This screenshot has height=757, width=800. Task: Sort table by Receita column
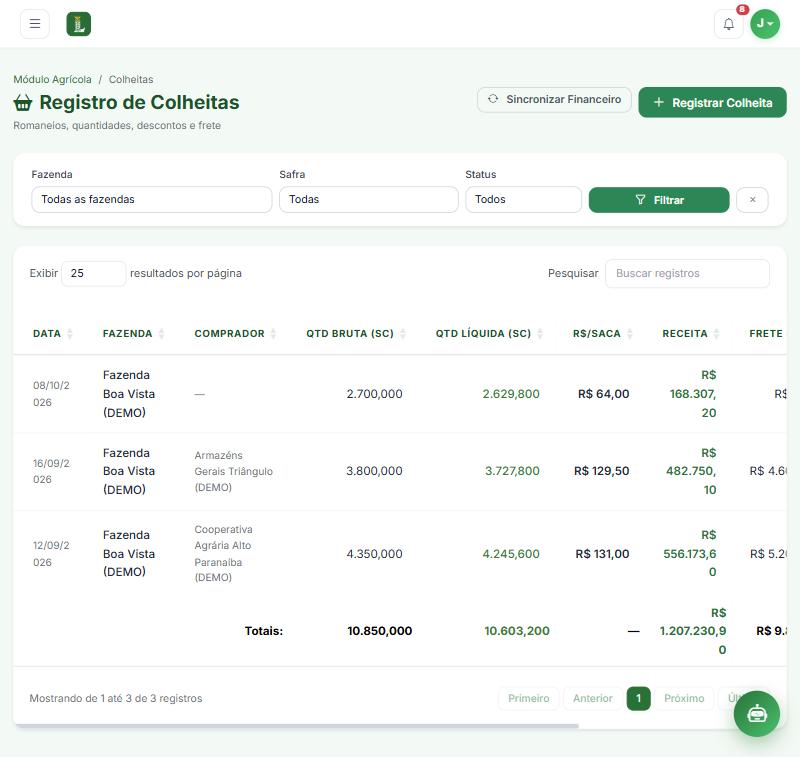(x=691, y=334)
